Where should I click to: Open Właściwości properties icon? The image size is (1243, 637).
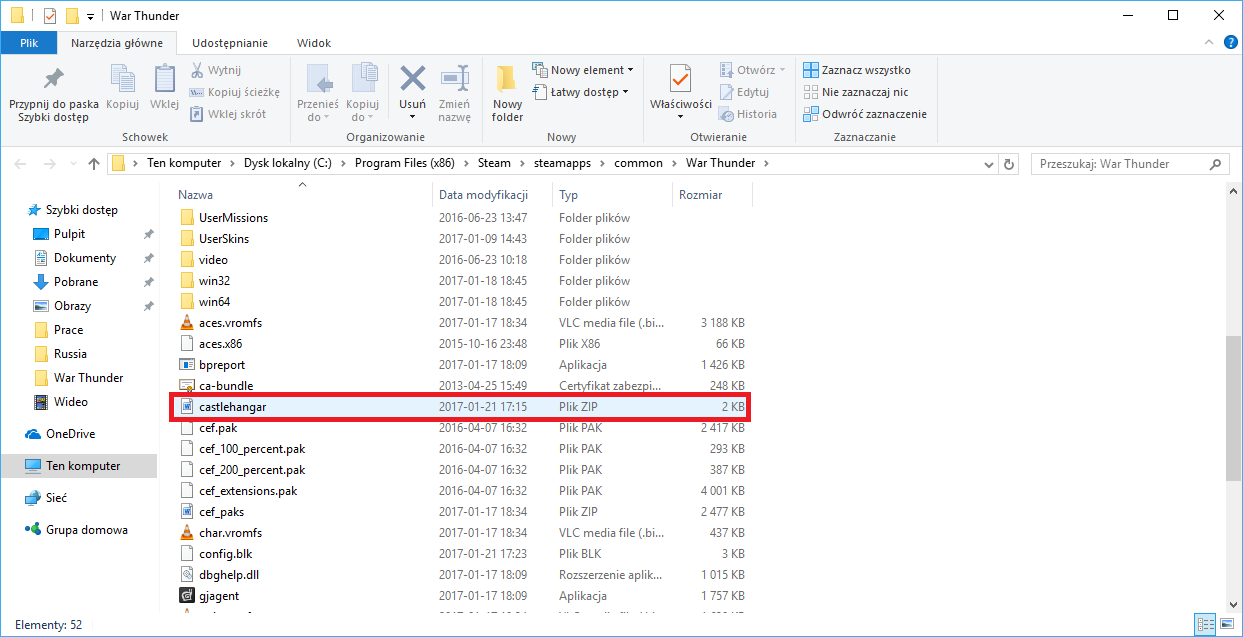(x=680, y=79)
